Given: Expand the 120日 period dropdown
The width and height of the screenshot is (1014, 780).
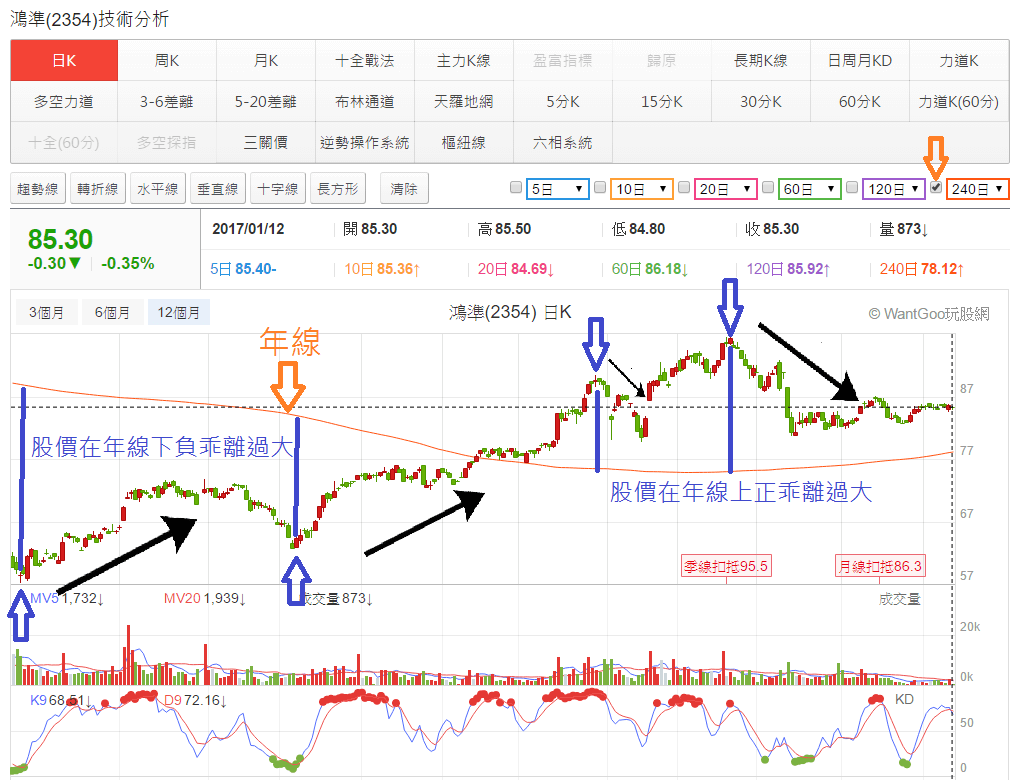Looking at the screenshot, I should 893,188.
